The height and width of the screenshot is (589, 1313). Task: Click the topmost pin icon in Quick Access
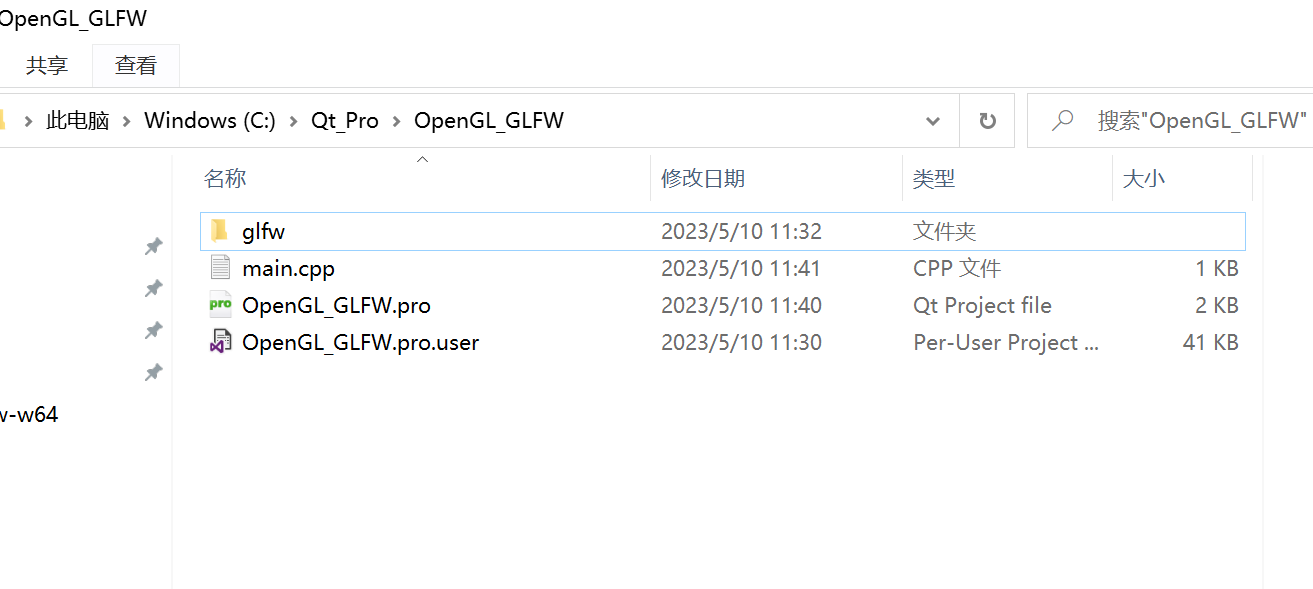click(153, 246)
